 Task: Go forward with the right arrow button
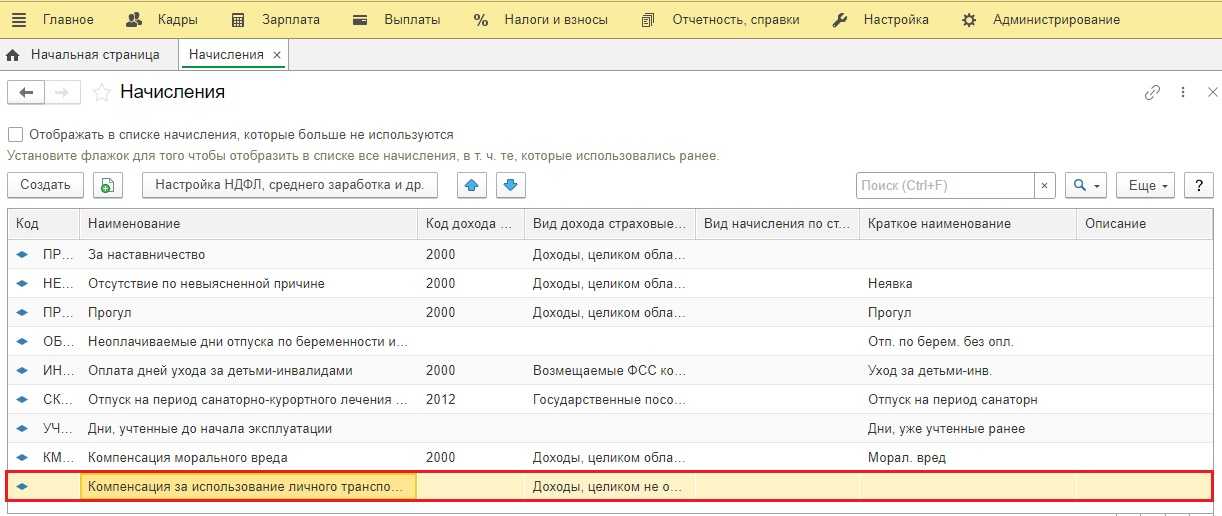click(62, 92)
